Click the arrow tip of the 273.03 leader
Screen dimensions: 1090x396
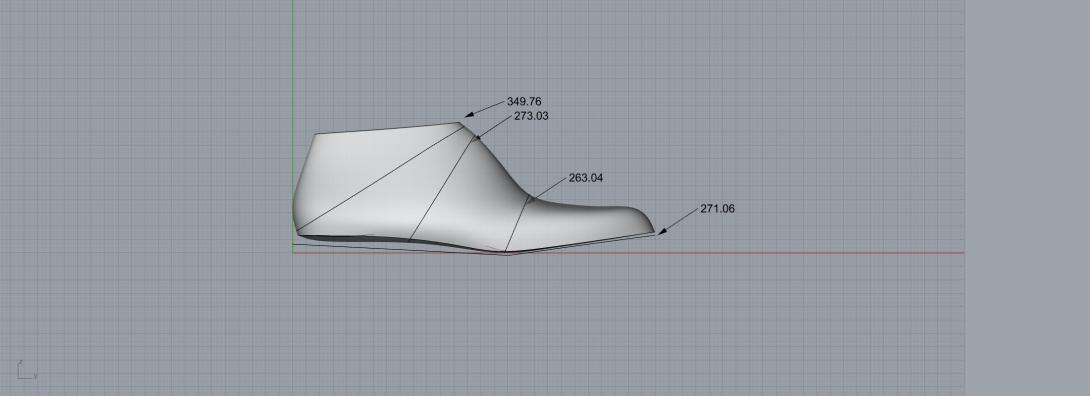click(477, 138)
